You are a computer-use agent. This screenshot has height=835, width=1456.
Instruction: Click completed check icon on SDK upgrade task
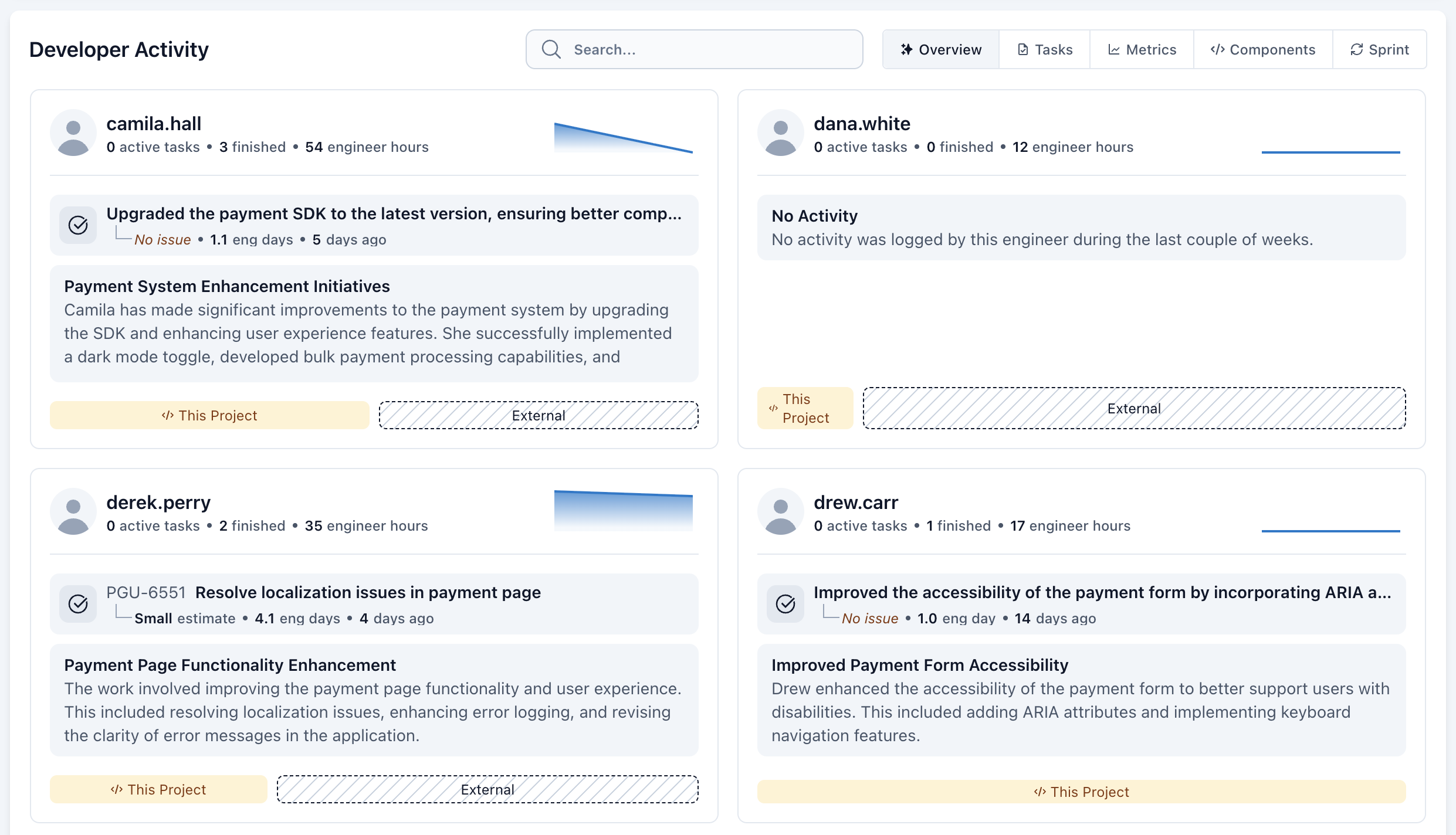pos(78,225)
